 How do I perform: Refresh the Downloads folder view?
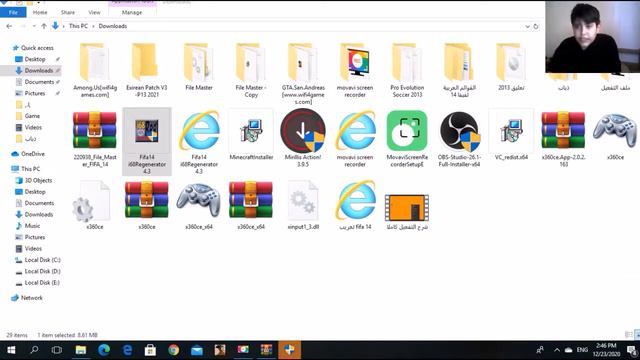pyautogui.click(x=536, y=26)
